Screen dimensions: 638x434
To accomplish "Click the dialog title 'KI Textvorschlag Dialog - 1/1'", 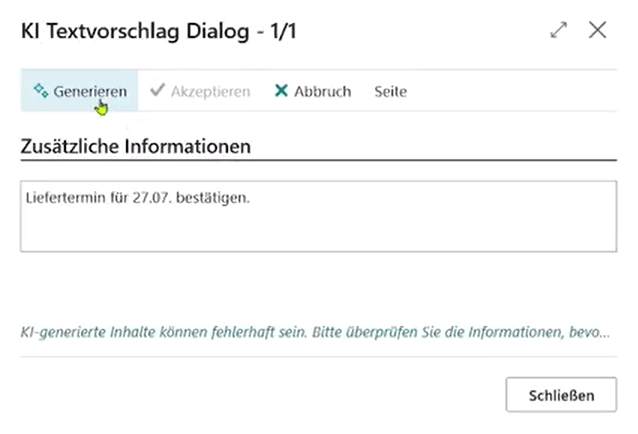I will (159, 31).
